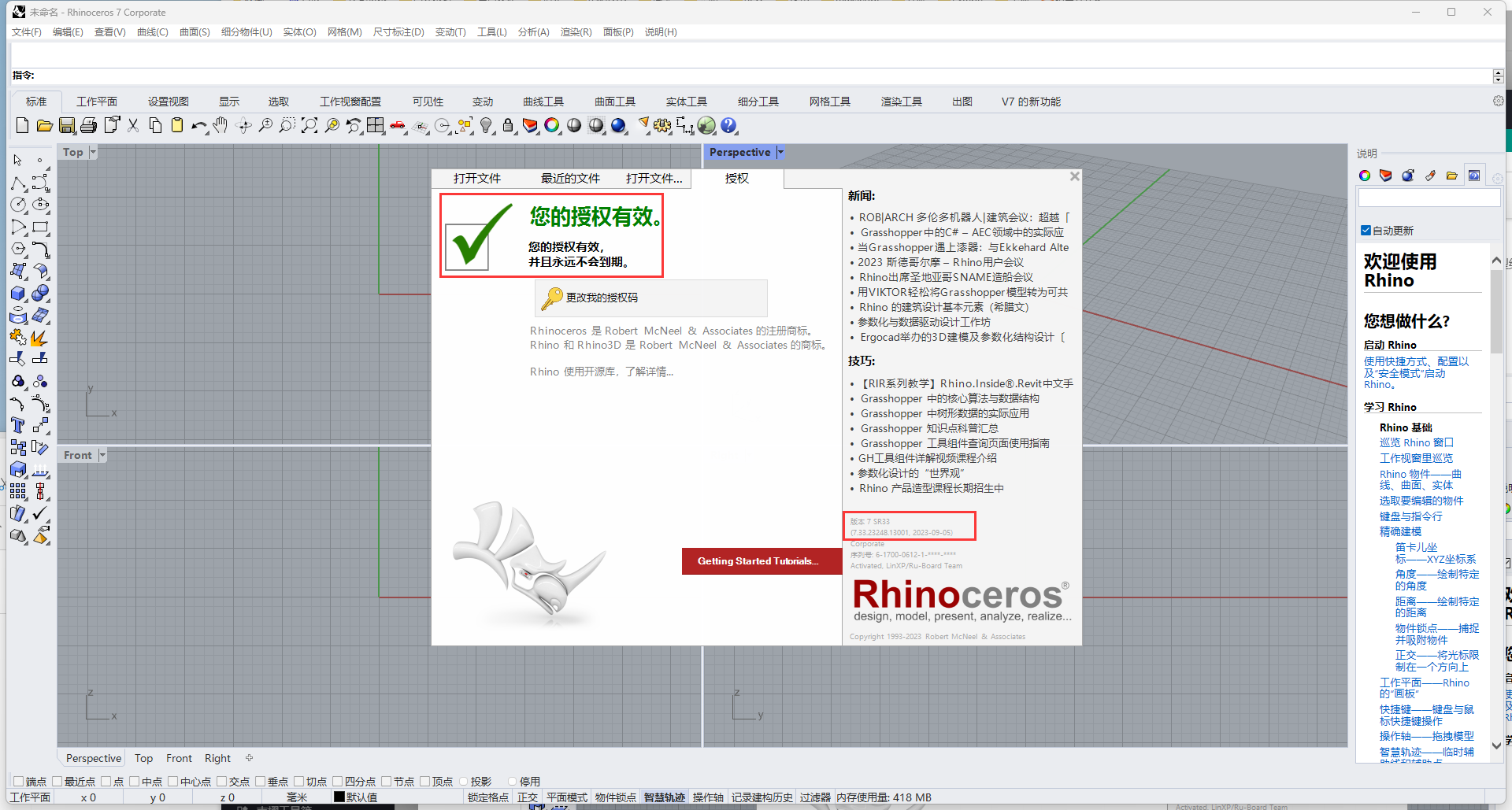The image size is (1512, 810).
Task: Click the four-viewport layout icon
Action: pyautogui.click(x=376, y=126)
